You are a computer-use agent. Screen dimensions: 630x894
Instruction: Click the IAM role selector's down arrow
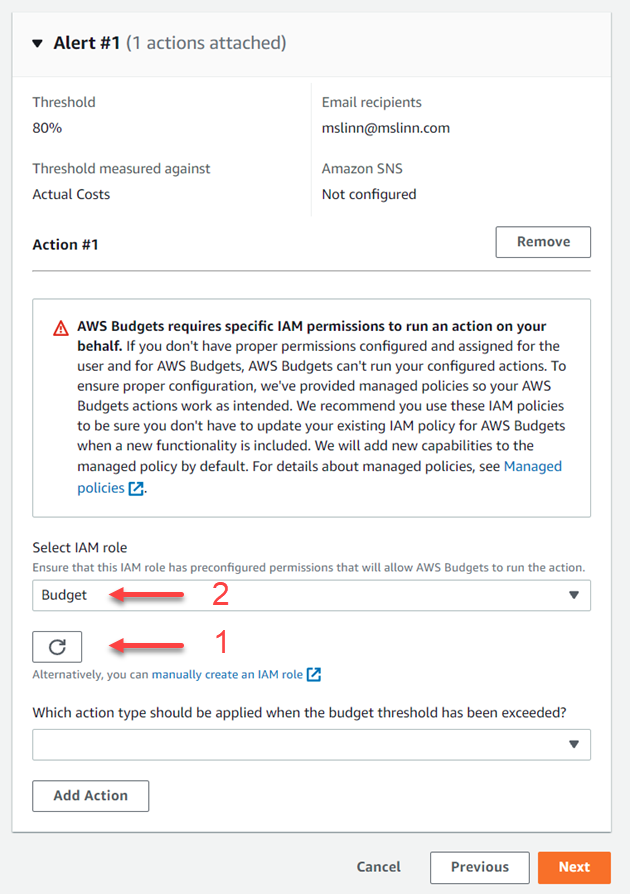pyautogui.click(x=573, y=595)
